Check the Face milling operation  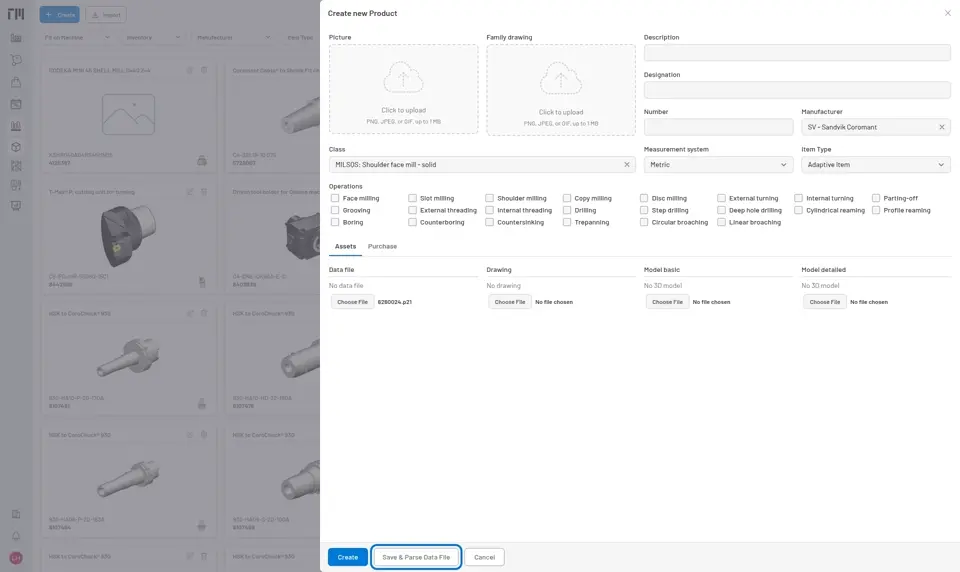point(335,198)
